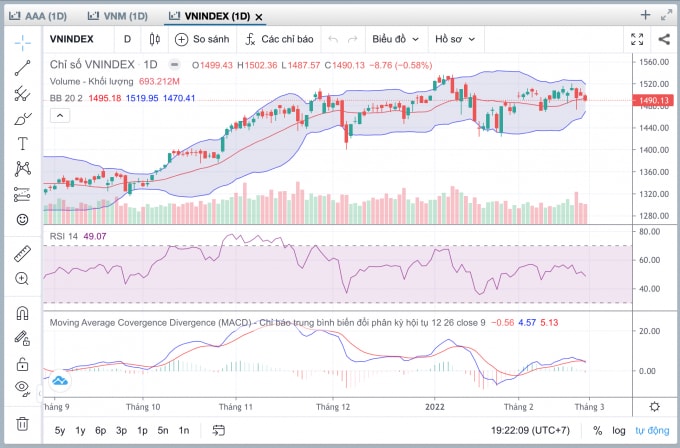Click the MACD indicator title
680x448 pixels.
267,323
